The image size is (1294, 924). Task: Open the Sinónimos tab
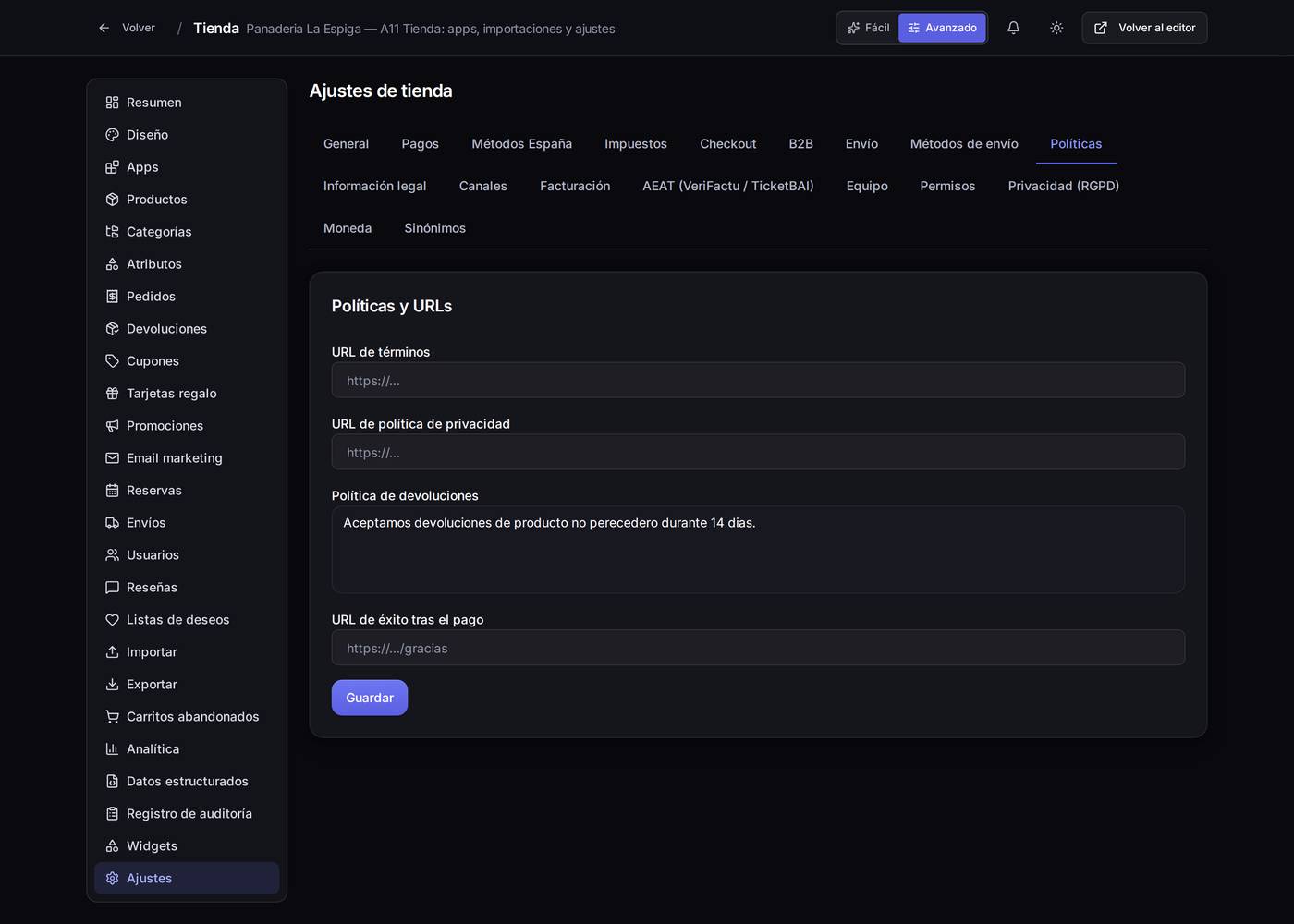(434, 229)
